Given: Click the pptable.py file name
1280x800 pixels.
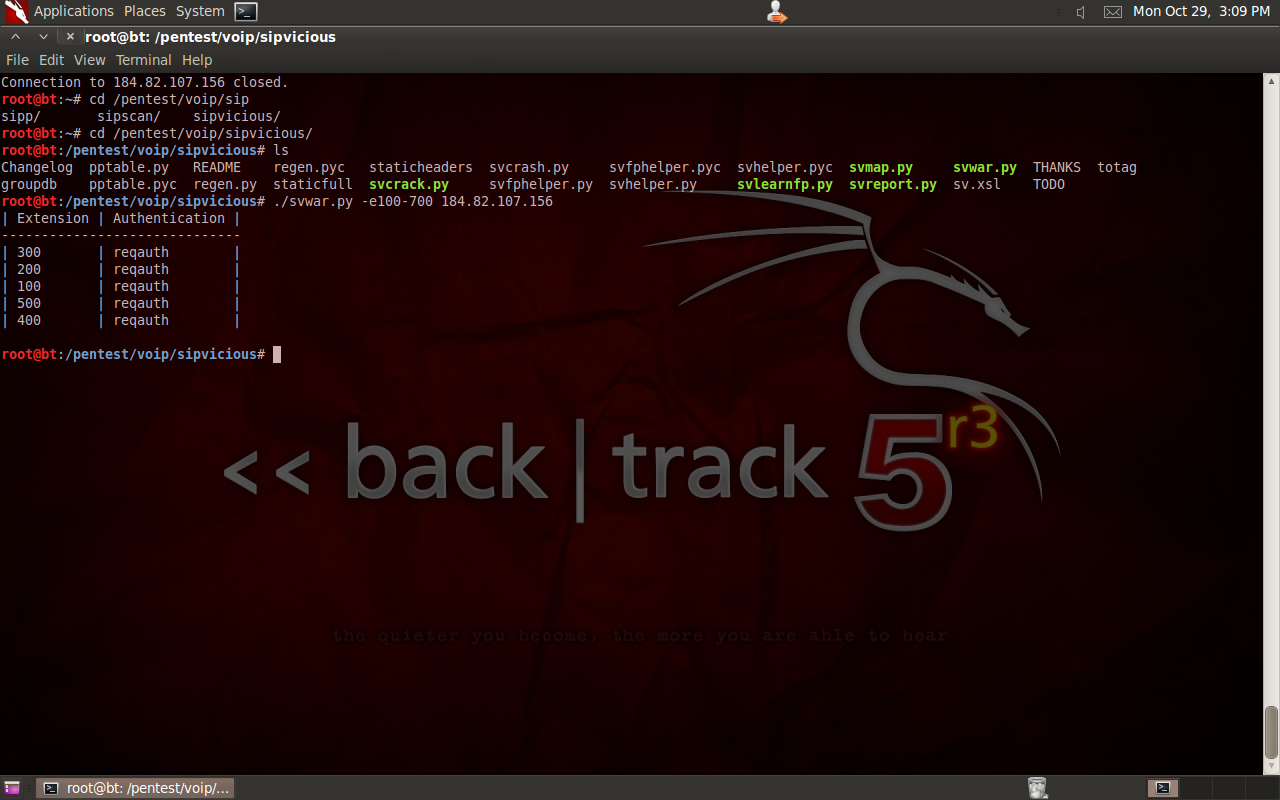Looking at the screenshot, I should tap(129, 167).
